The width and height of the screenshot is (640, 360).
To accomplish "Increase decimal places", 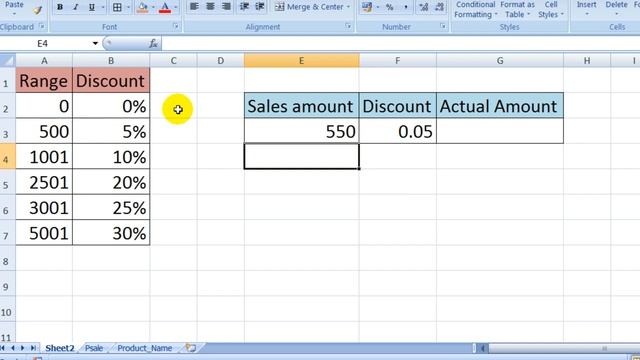I will (x=424, y=7).
